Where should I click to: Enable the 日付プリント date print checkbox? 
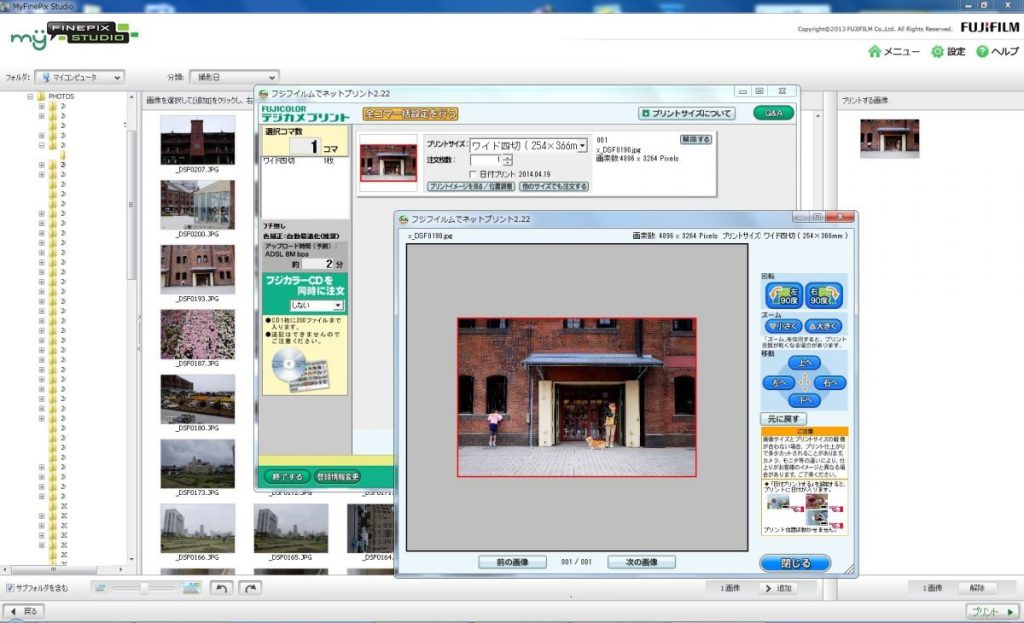pos(473,173)
